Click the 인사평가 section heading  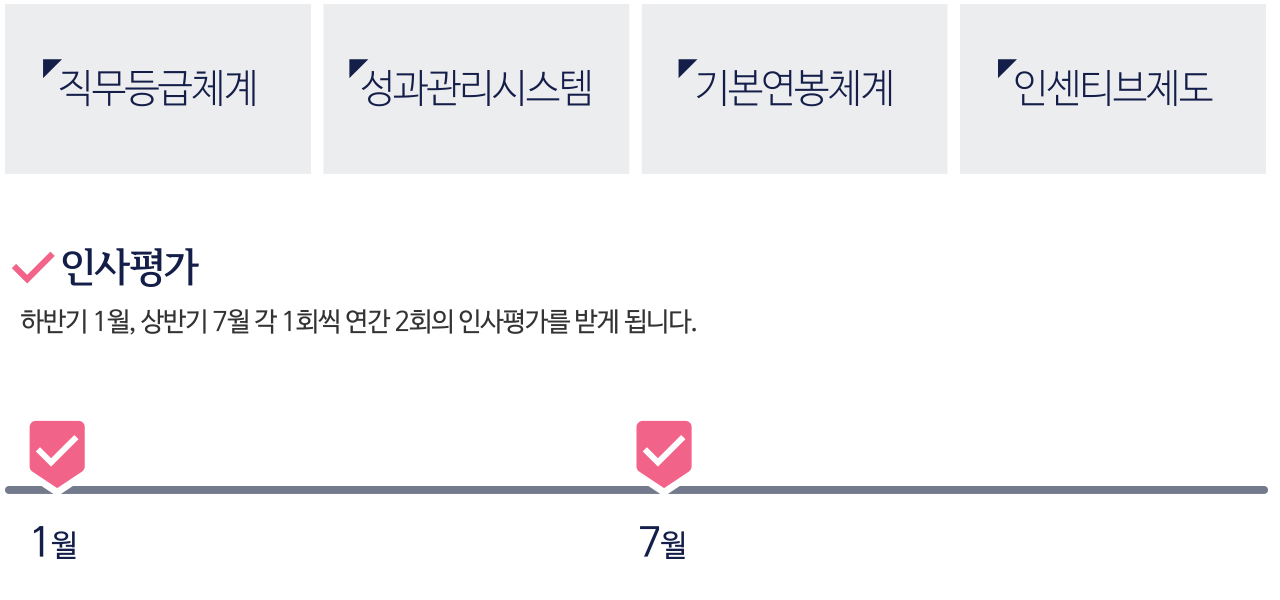(130, 267)
